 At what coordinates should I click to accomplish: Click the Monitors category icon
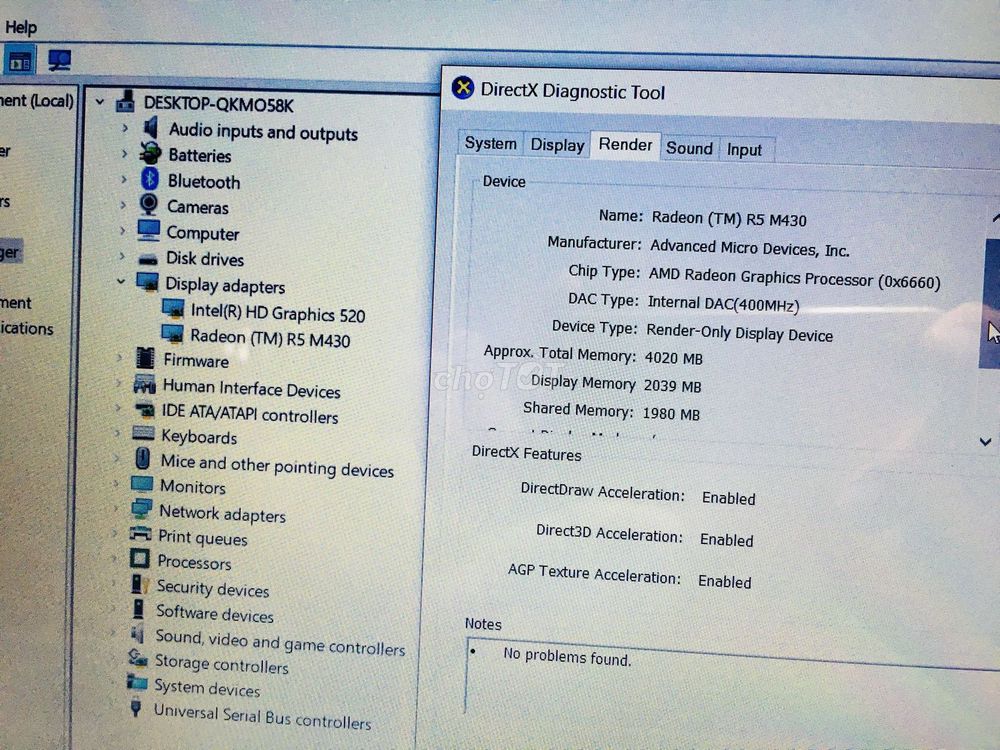point(142,483)
